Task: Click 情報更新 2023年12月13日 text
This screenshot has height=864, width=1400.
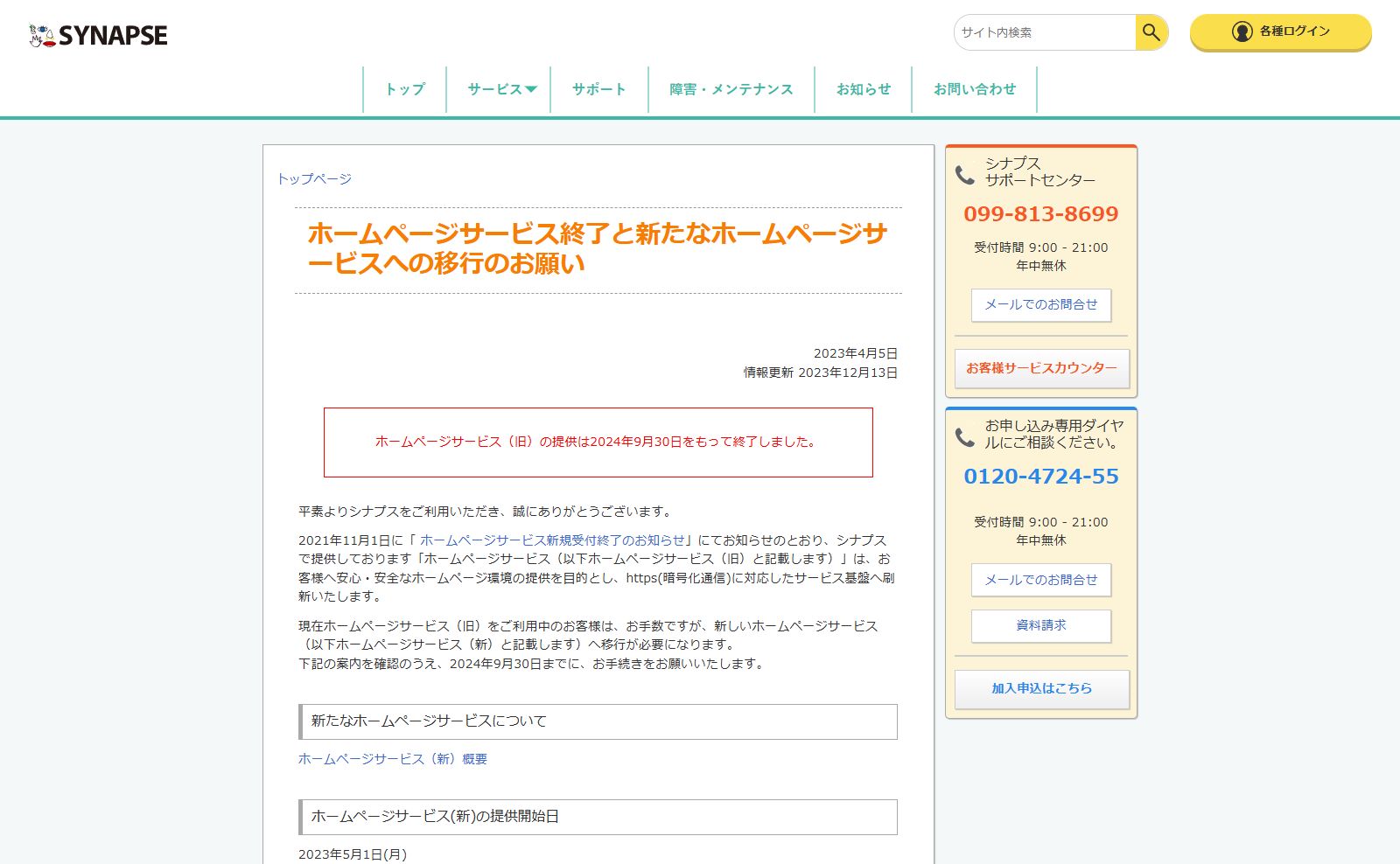Action: click(821, 373)
